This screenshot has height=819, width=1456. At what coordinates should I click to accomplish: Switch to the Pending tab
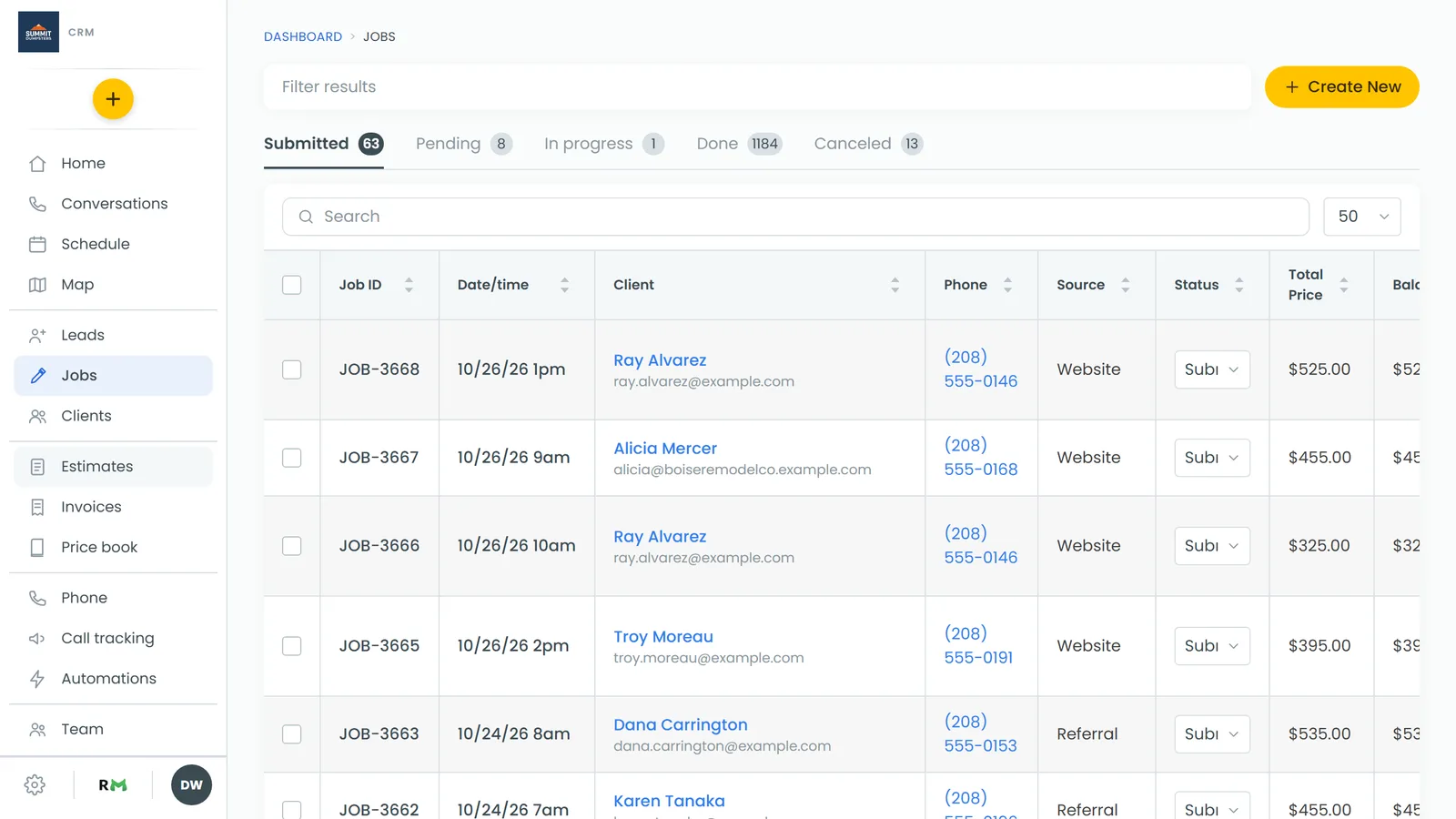click(x=464, y=144)
